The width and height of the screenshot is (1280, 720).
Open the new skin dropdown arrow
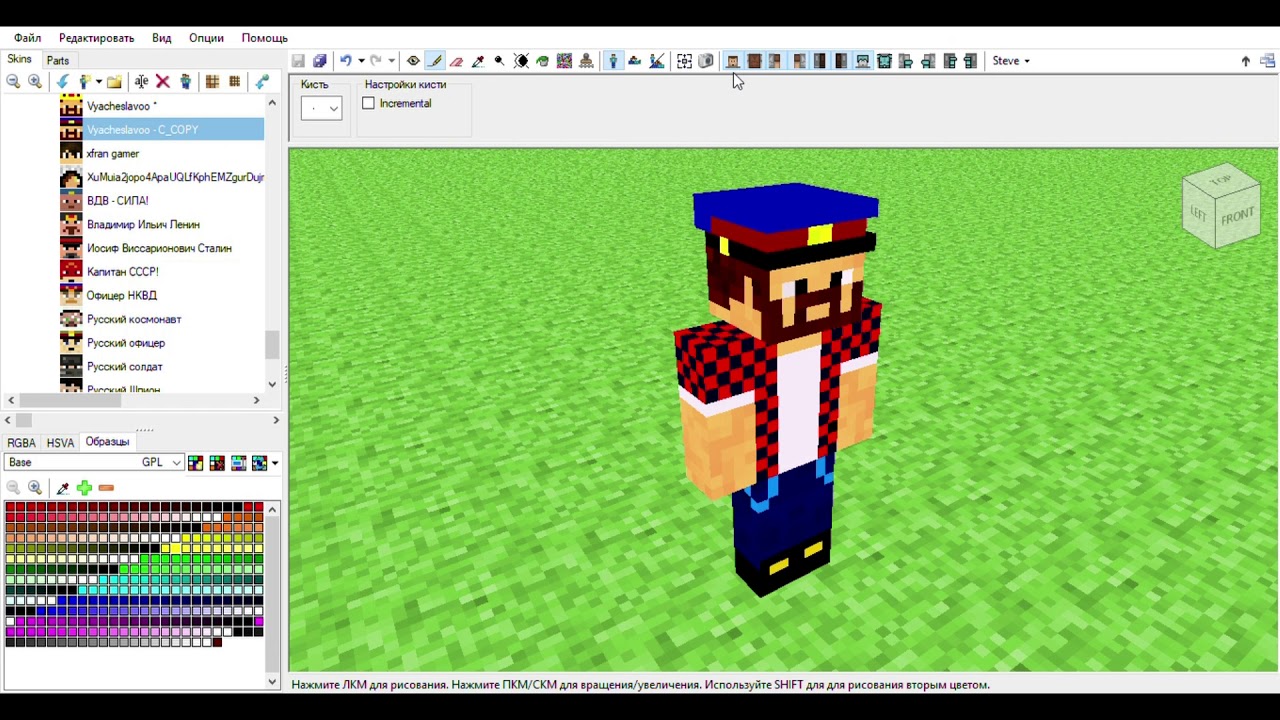click(x=98, y=82)
